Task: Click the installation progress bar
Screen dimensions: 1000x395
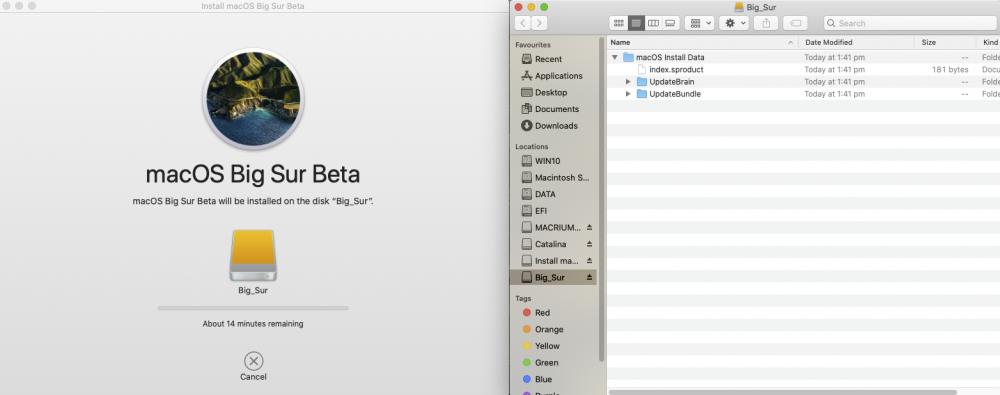Action: pos(253,308)
